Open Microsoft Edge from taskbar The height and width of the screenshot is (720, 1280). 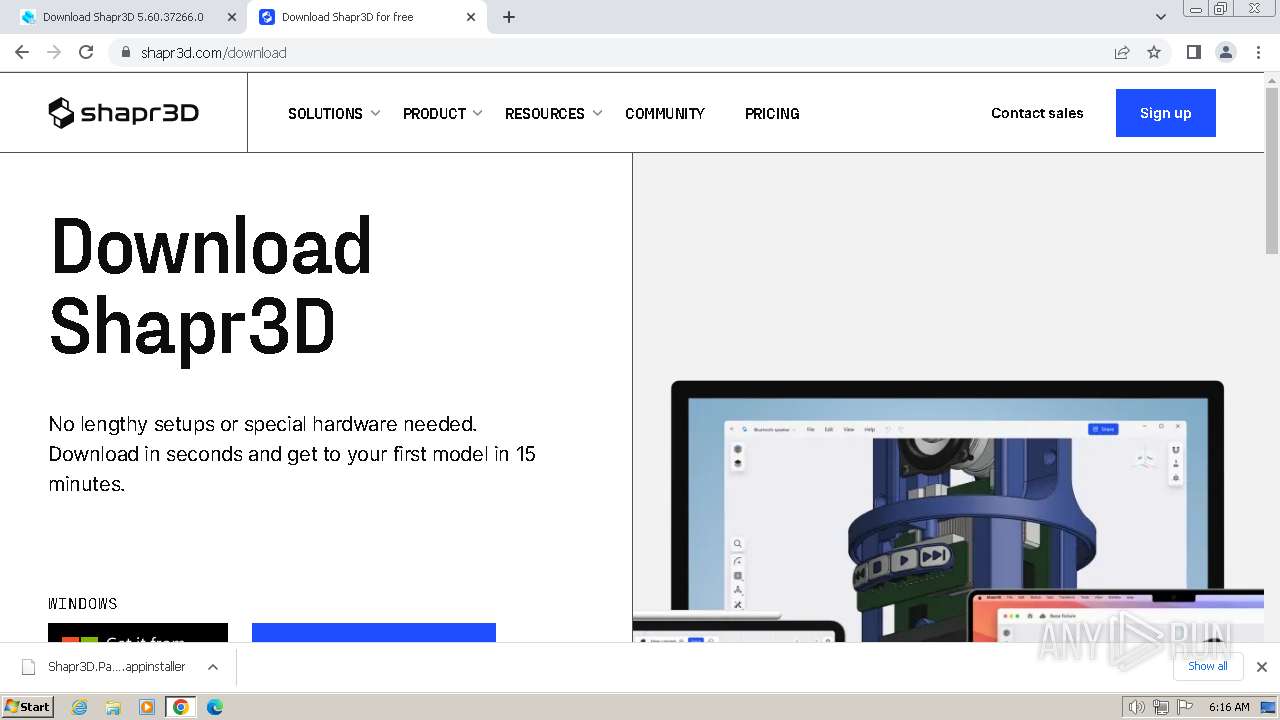pos(215,707)
